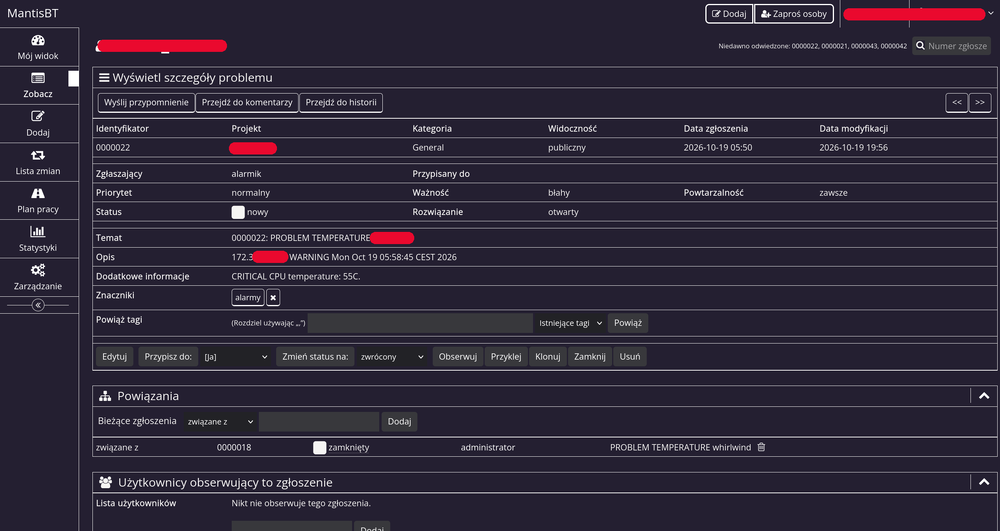Go to next issue with >> button
The height and width of the screenshot is (531, 1000).
pos(980,103)
